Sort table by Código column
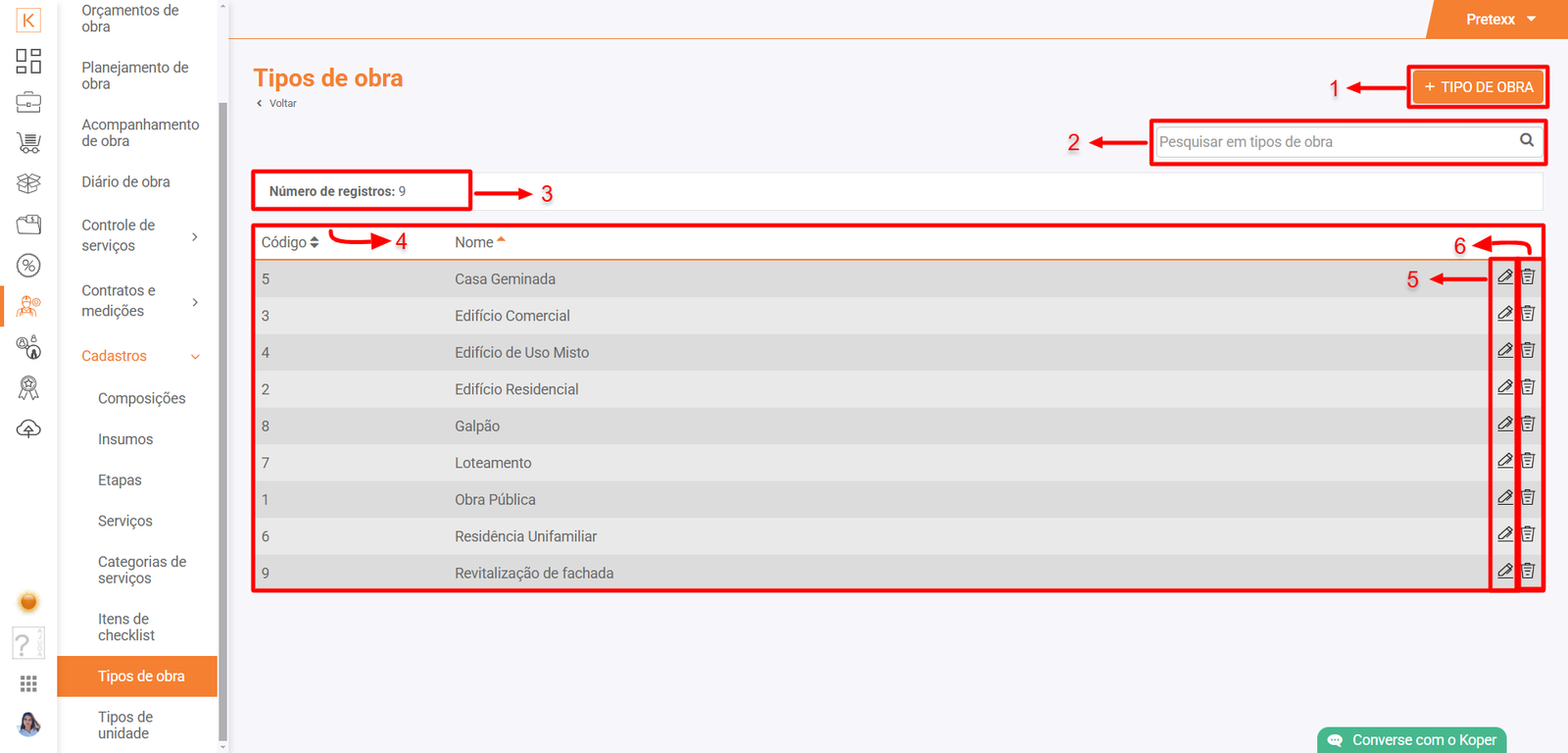The width and height of the screenshot is (1568, 753). 290,242
